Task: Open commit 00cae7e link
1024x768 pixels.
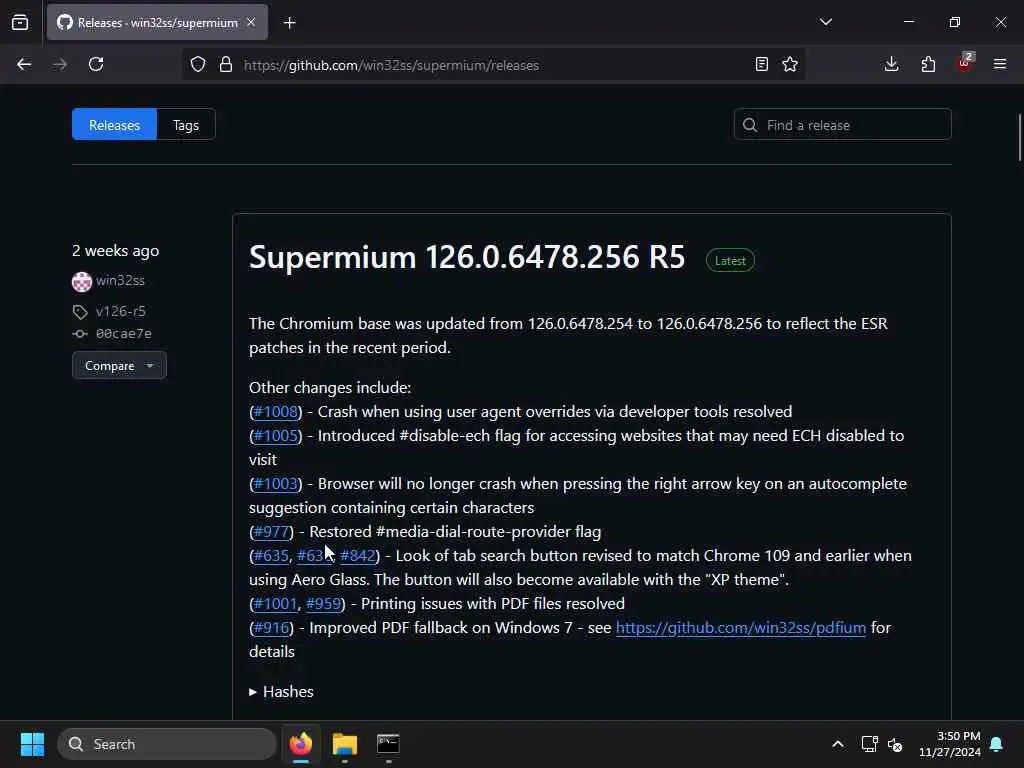Action: point(123,334)
